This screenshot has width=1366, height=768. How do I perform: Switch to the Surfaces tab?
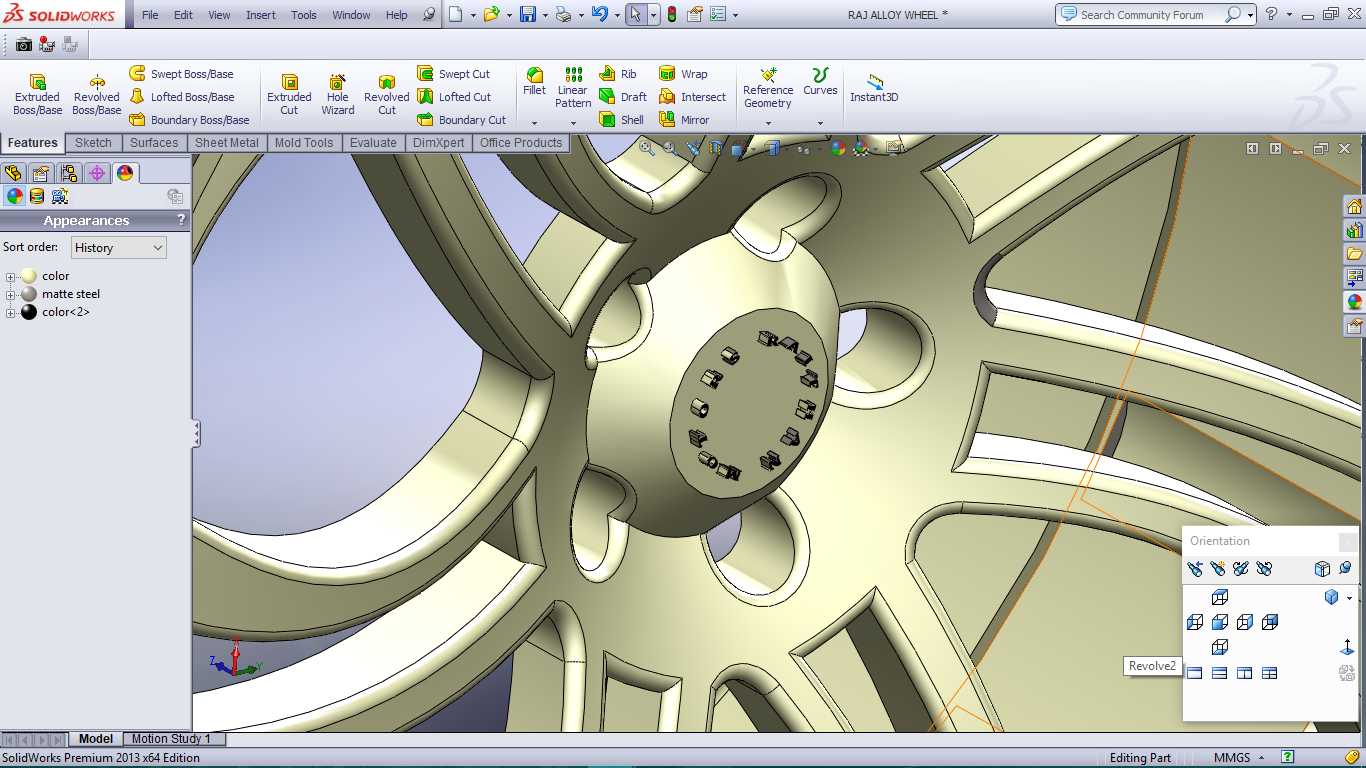154,143
